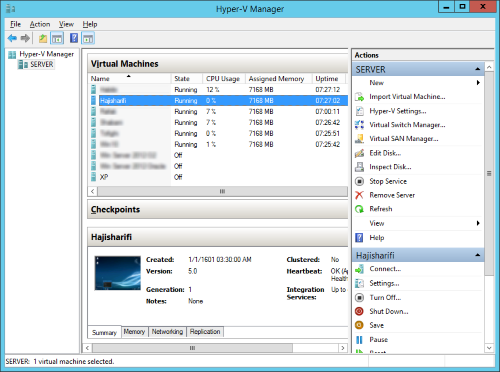Click the Import Virtual Machine icon
The height and width of the screenshot is (372, 500).
(359, 97)
